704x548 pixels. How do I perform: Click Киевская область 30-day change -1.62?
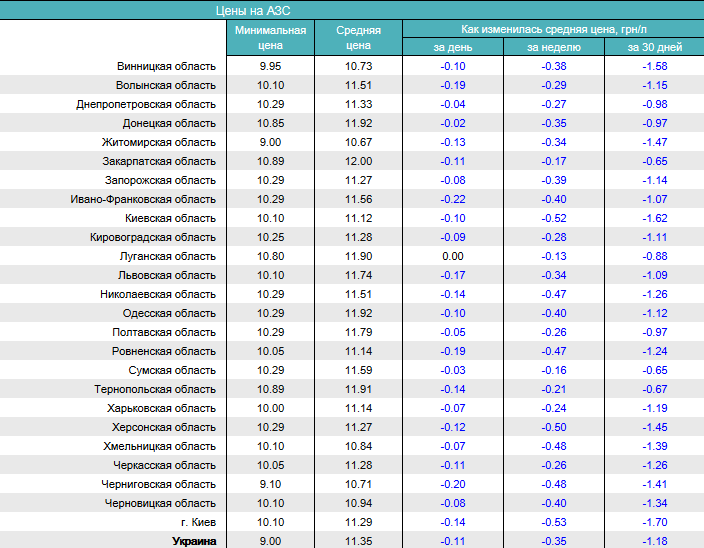[653, 218]
